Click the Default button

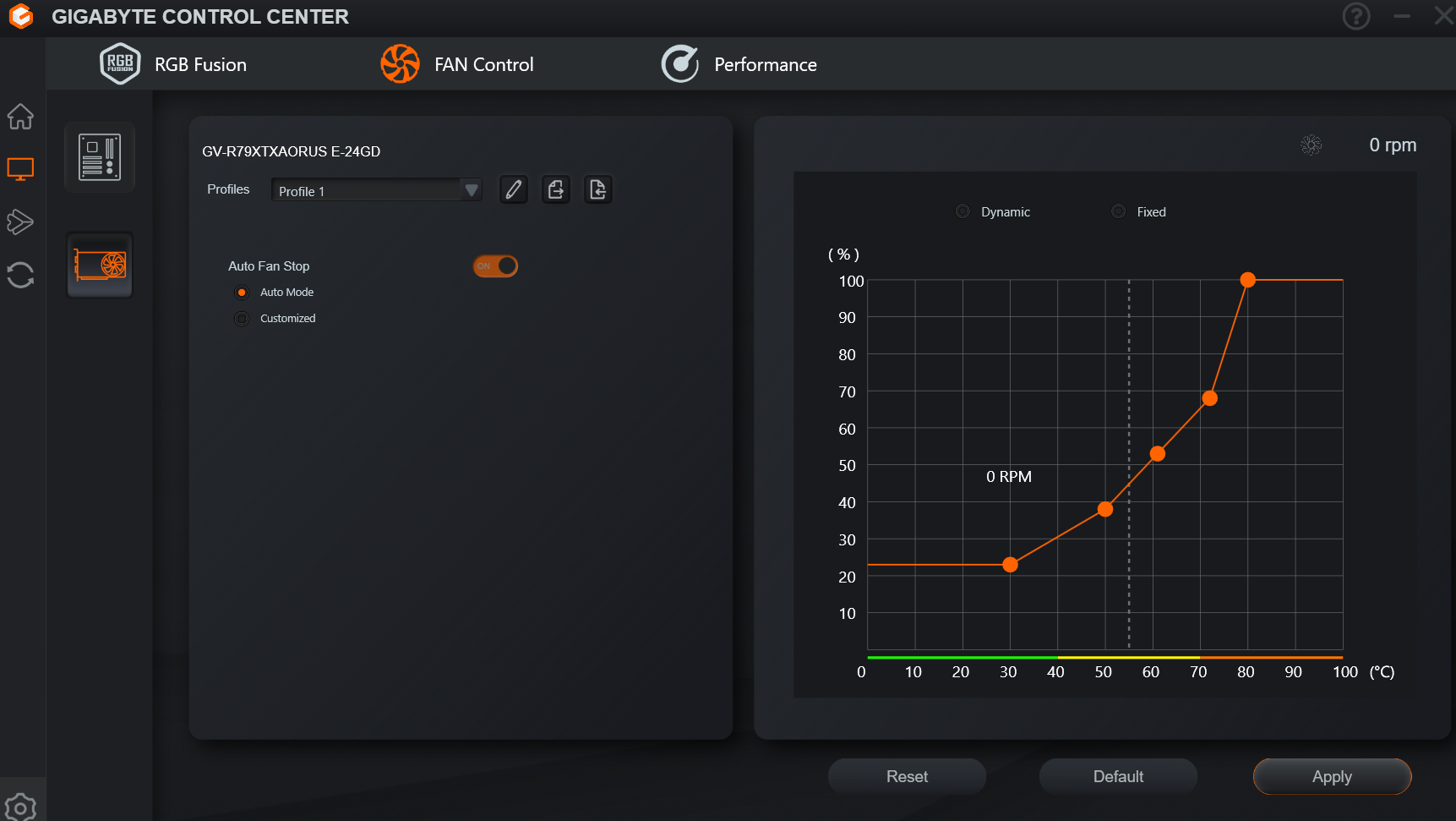pos(1118,776)
